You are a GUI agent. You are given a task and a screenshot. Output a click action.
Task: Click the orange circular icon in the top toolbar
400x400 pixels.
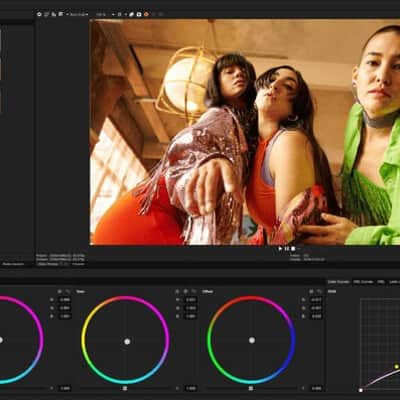click(146, 14)
